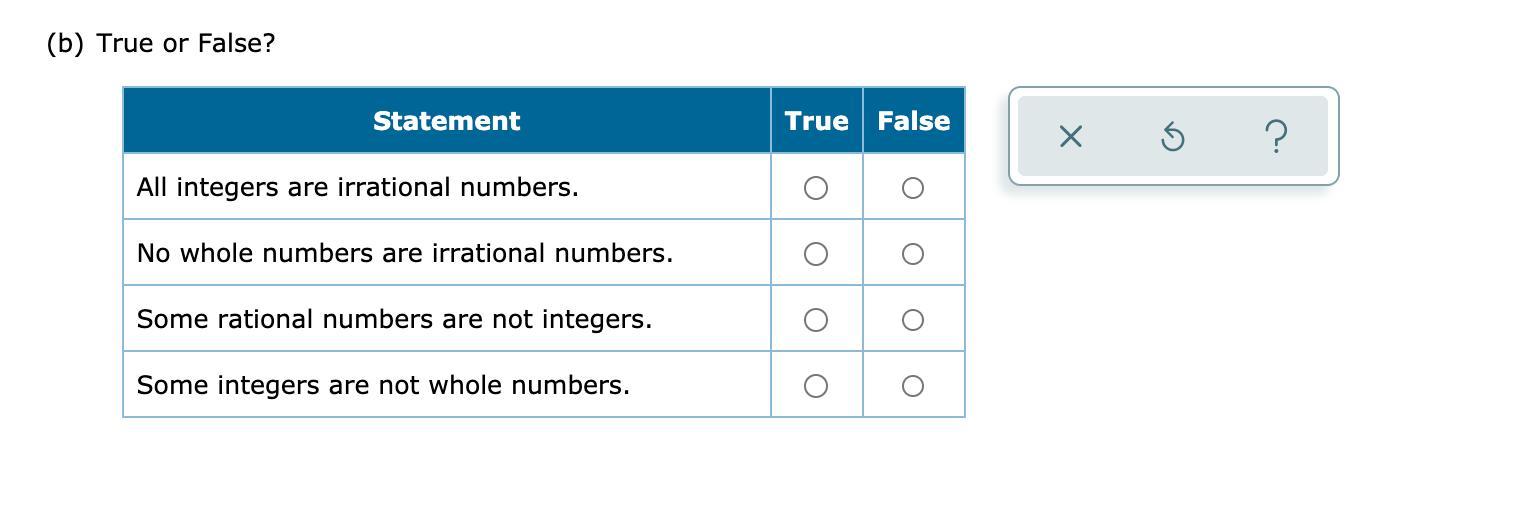Select False for 'No whole numbers are irrational'
Viewport: 1534px width, 506px height.
[912, 254]
